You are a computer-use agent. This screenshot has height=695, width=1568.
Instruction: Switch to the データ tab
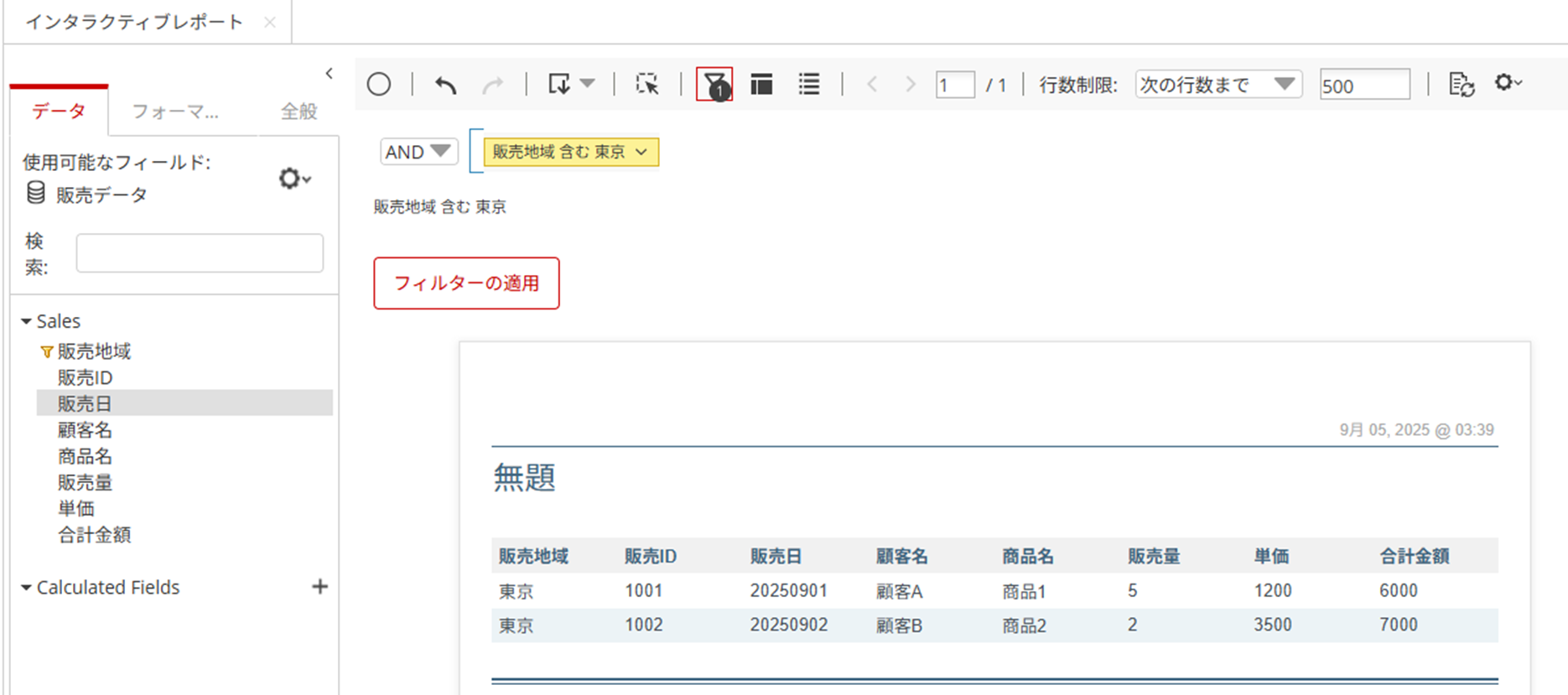click(x=59, y=111)
